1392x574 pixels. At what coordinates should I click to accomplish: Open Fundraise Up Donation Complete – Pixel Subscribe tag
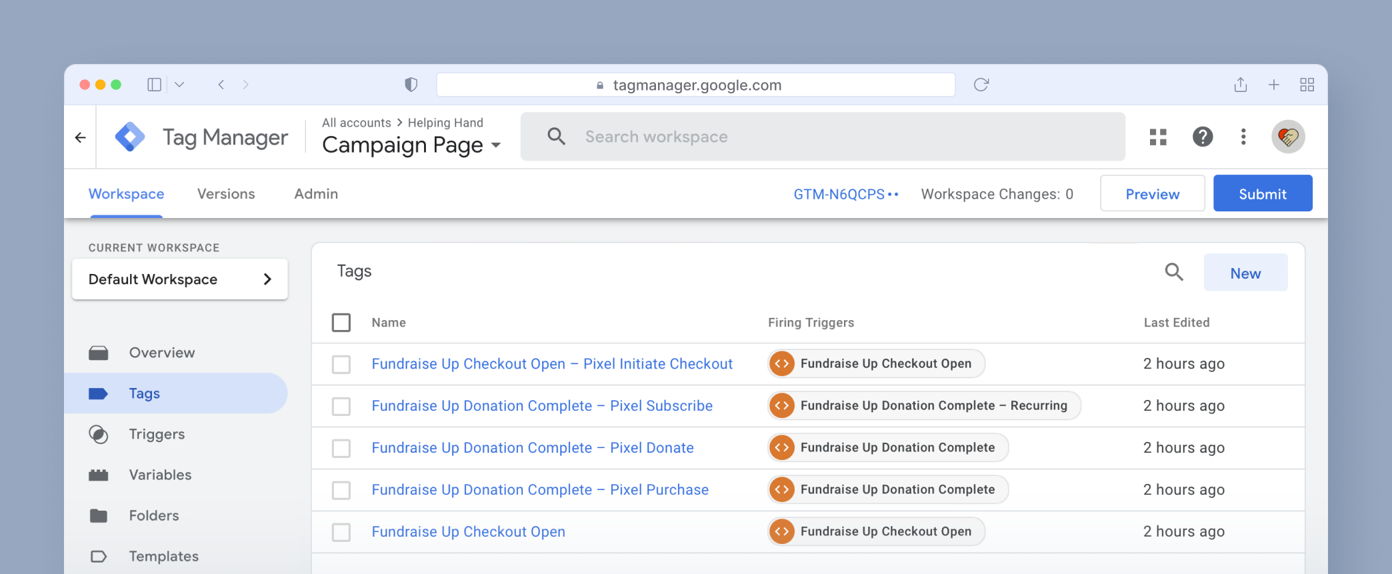pos(542,406)
